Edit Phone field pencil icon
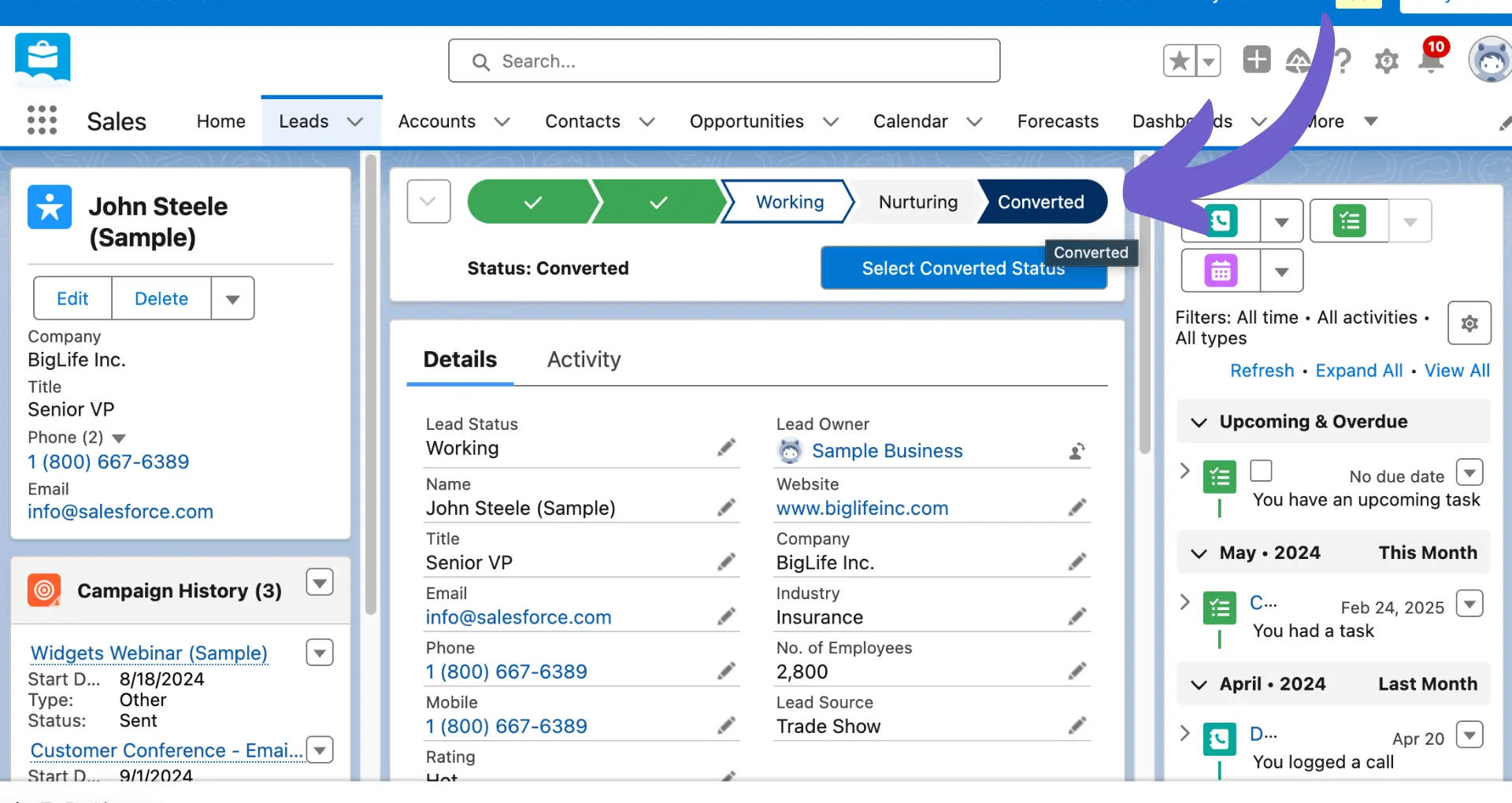The height and width of the screenshot is (803, 1512). click(726, 671)
